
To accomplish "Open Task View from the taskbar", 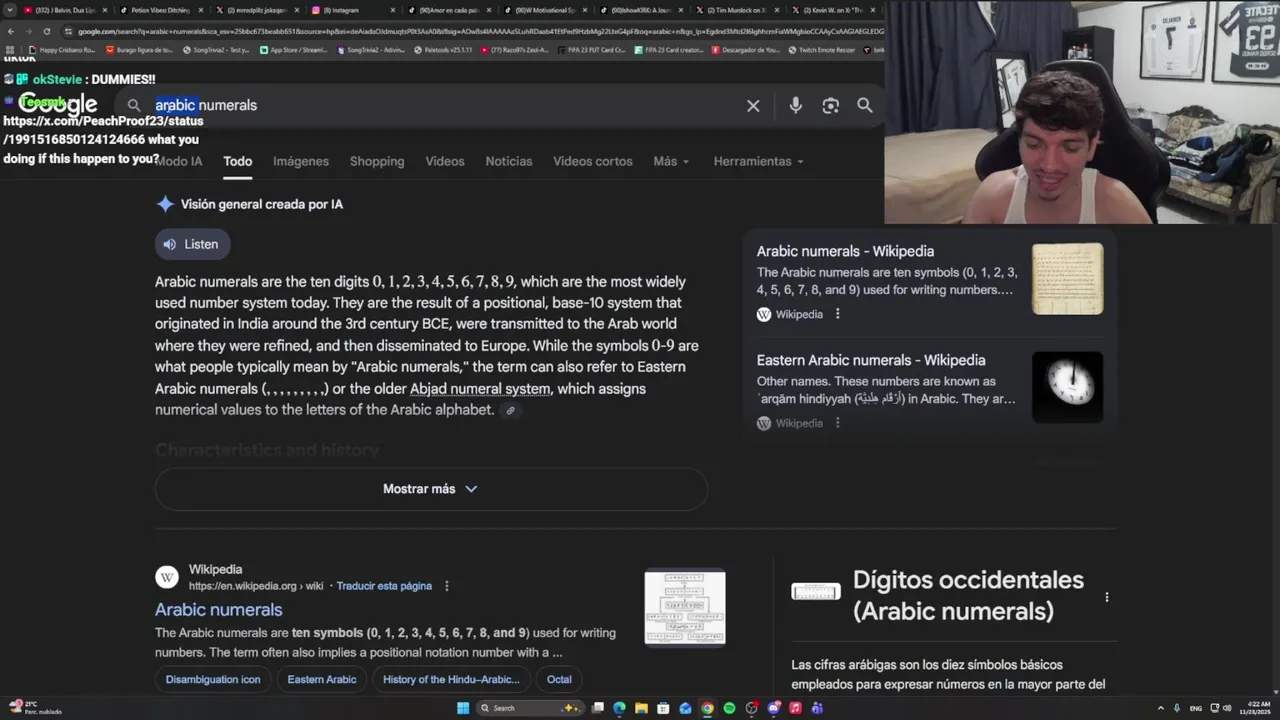I will pyautogui.click(x=597, y=708).
